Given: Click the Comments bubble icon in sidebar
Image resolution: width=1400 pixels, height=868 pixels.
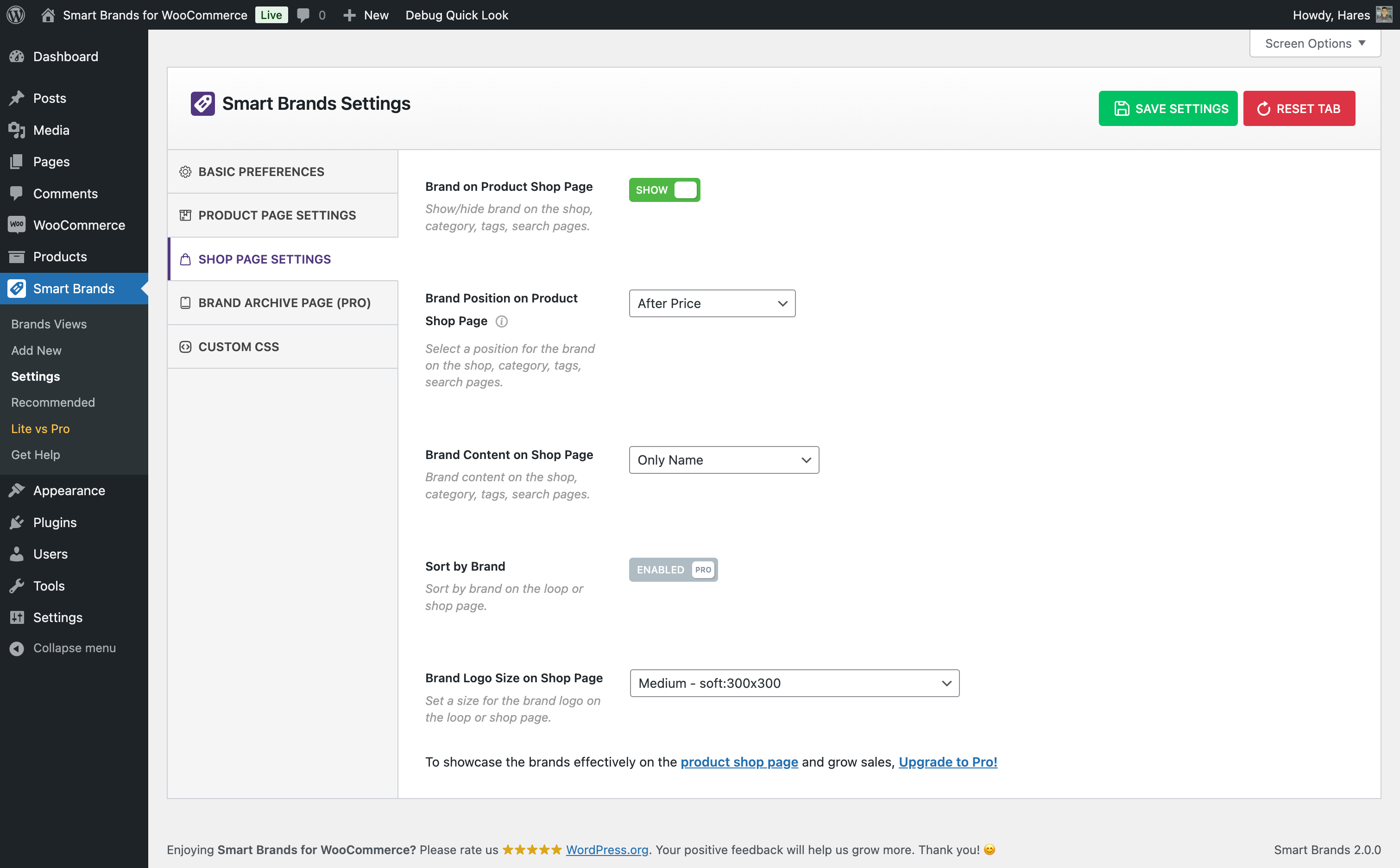Looking at the screenshot, I should tap(17, 194).
